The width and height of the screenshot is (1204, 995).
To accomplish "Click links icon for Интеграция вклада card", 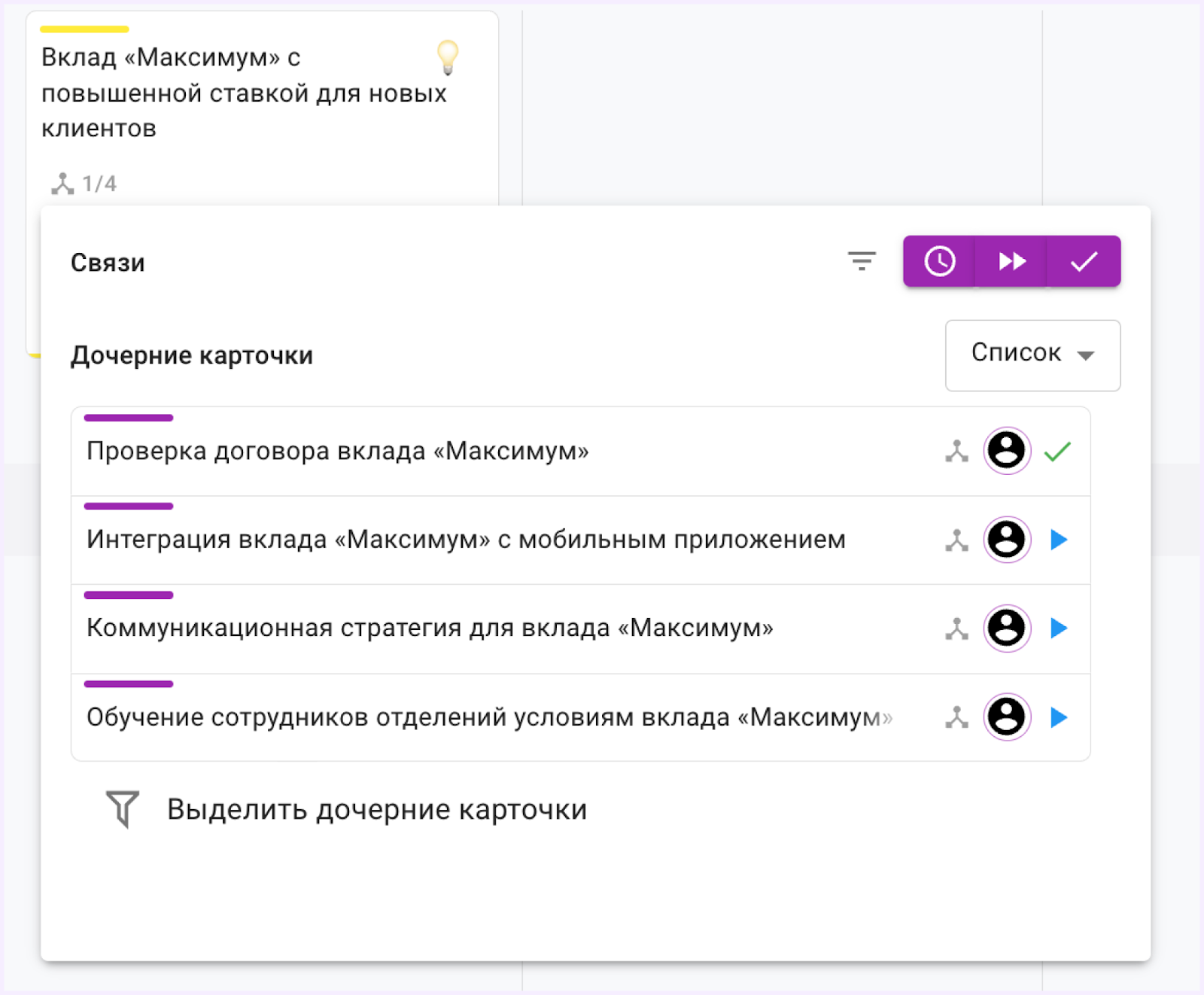I will coord(956,540).
